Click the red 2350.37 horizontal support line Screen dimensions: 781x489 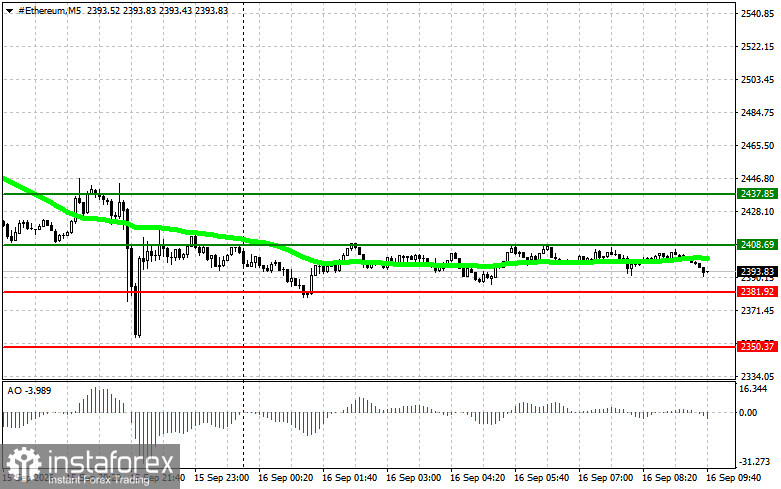click(369, 346)
